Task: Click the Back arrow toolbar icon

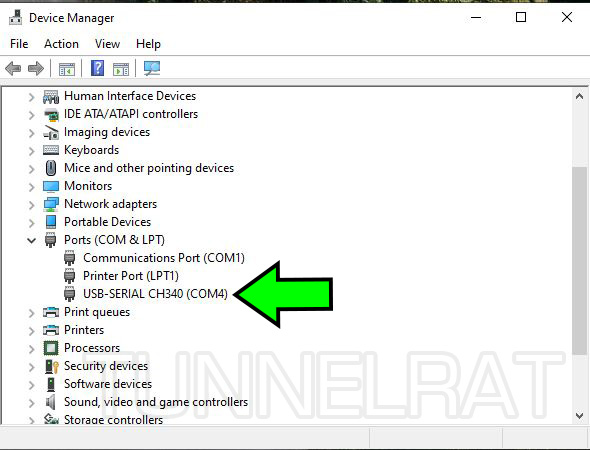Action: (x=13, y=68)
